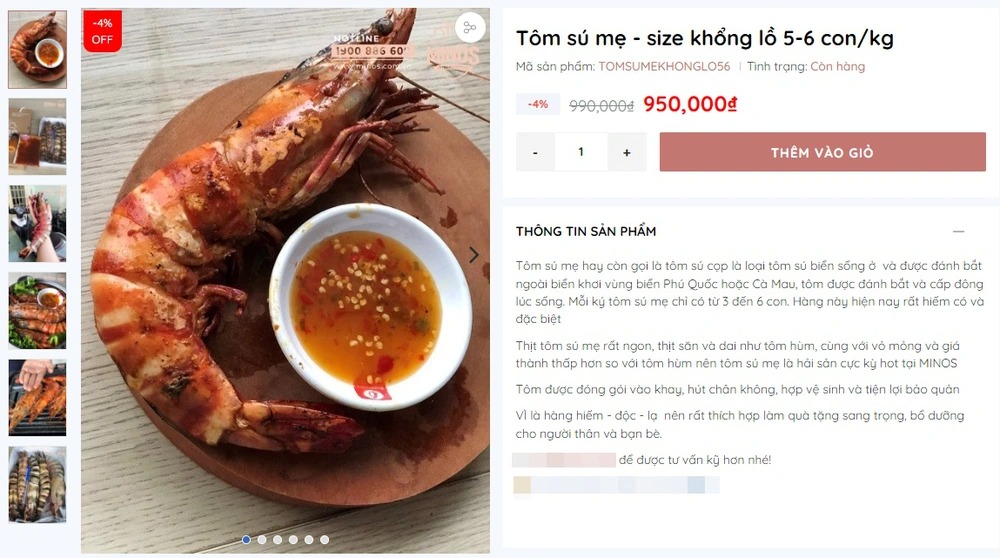Image resolution: width=1000 pixels, height=558 pixels.
Task: Click the share icon on product image
Action: 469,28
